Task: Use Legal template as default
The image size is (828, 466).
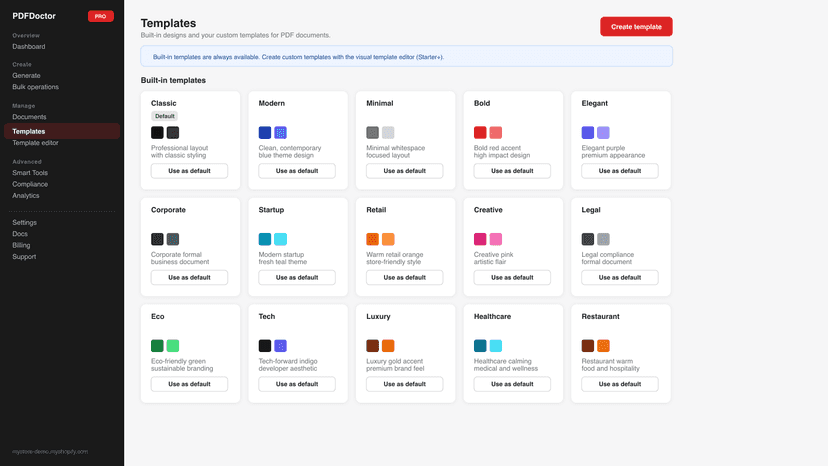Action: pos(620,277)
